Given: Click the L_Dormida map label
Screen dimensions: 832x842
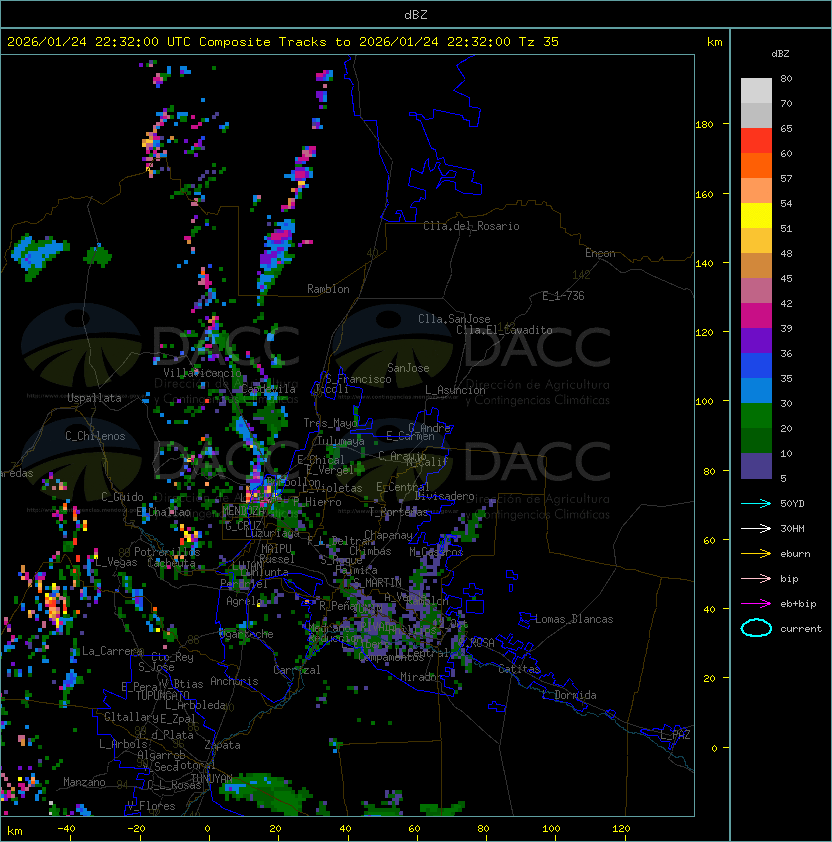Looking at the screenshot, I should click(x=569, y=695).
